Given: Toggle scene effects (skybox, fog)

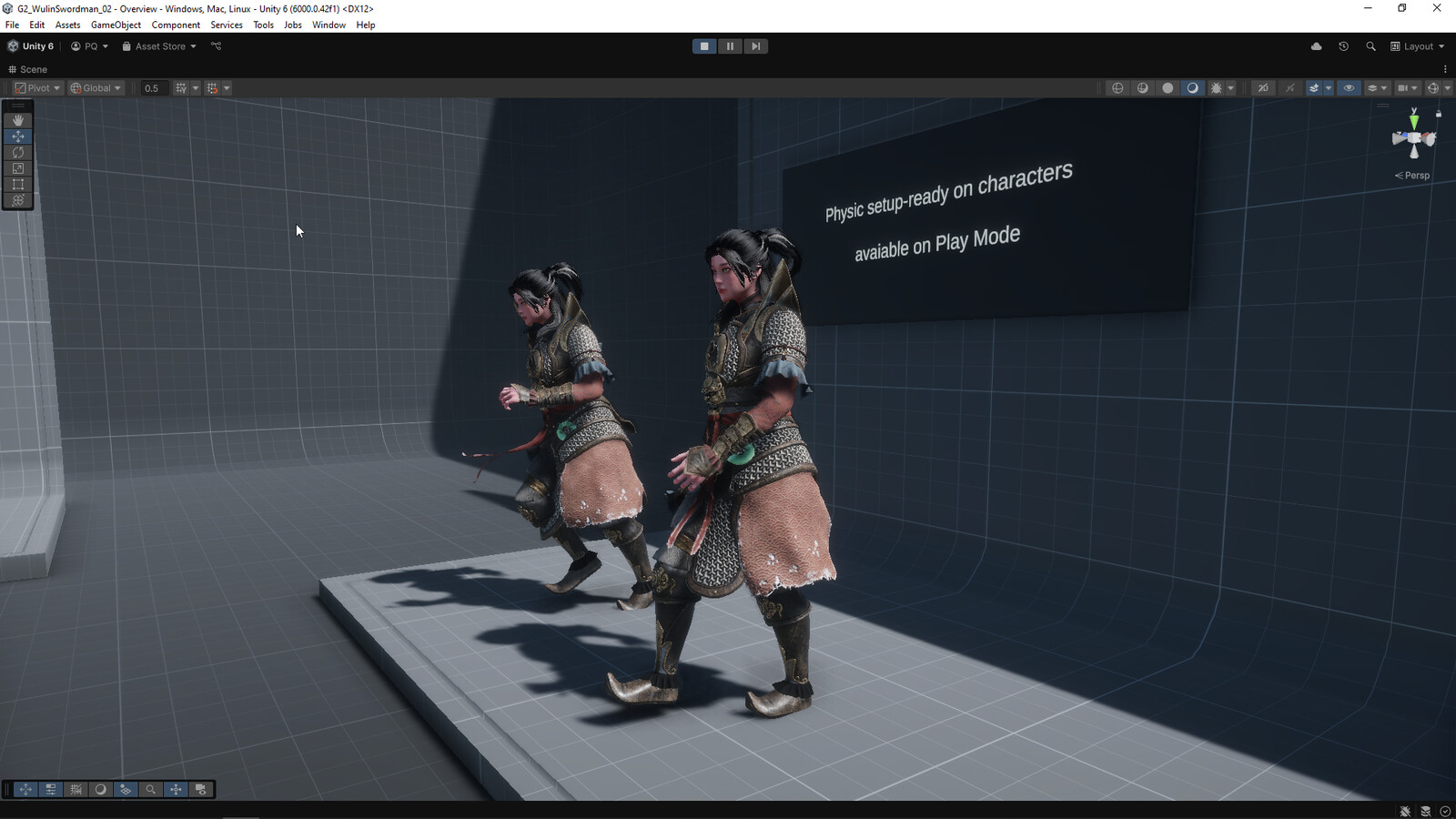Looking at the screenshot, I should pos(1313,88).
